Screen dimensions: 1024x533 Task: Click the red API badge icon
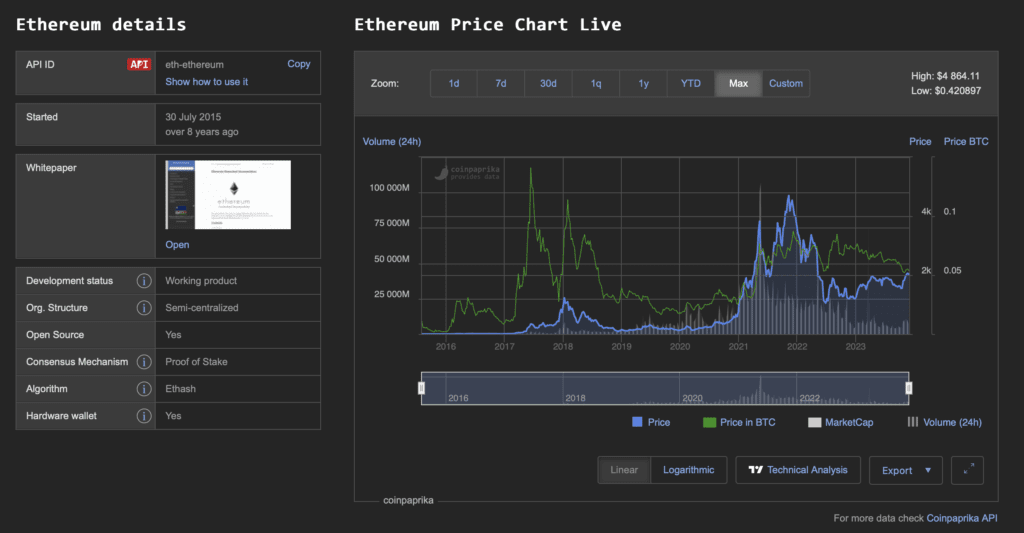tap(138, 64)
